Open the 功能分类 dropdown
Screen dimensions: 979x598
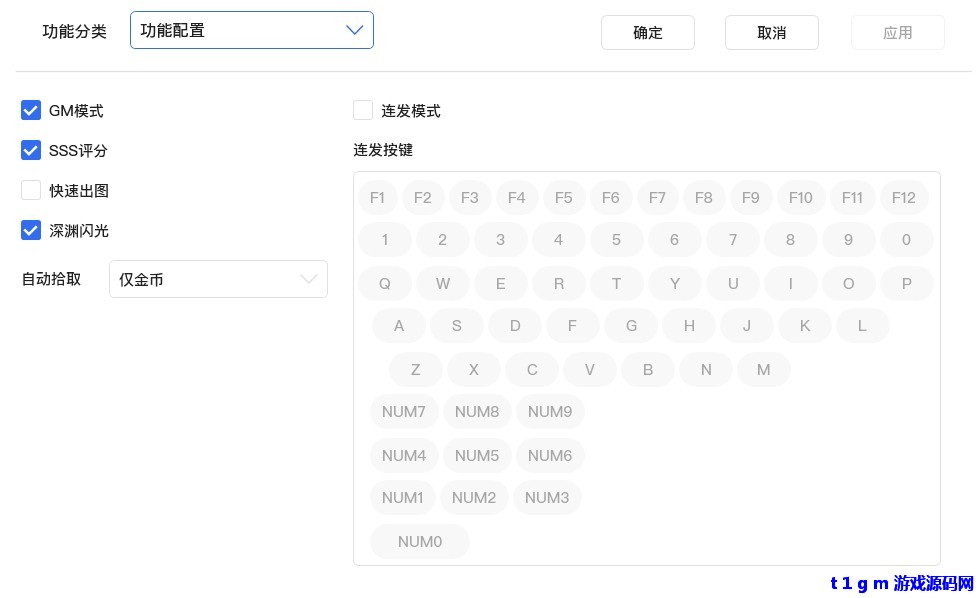[251, 30]
